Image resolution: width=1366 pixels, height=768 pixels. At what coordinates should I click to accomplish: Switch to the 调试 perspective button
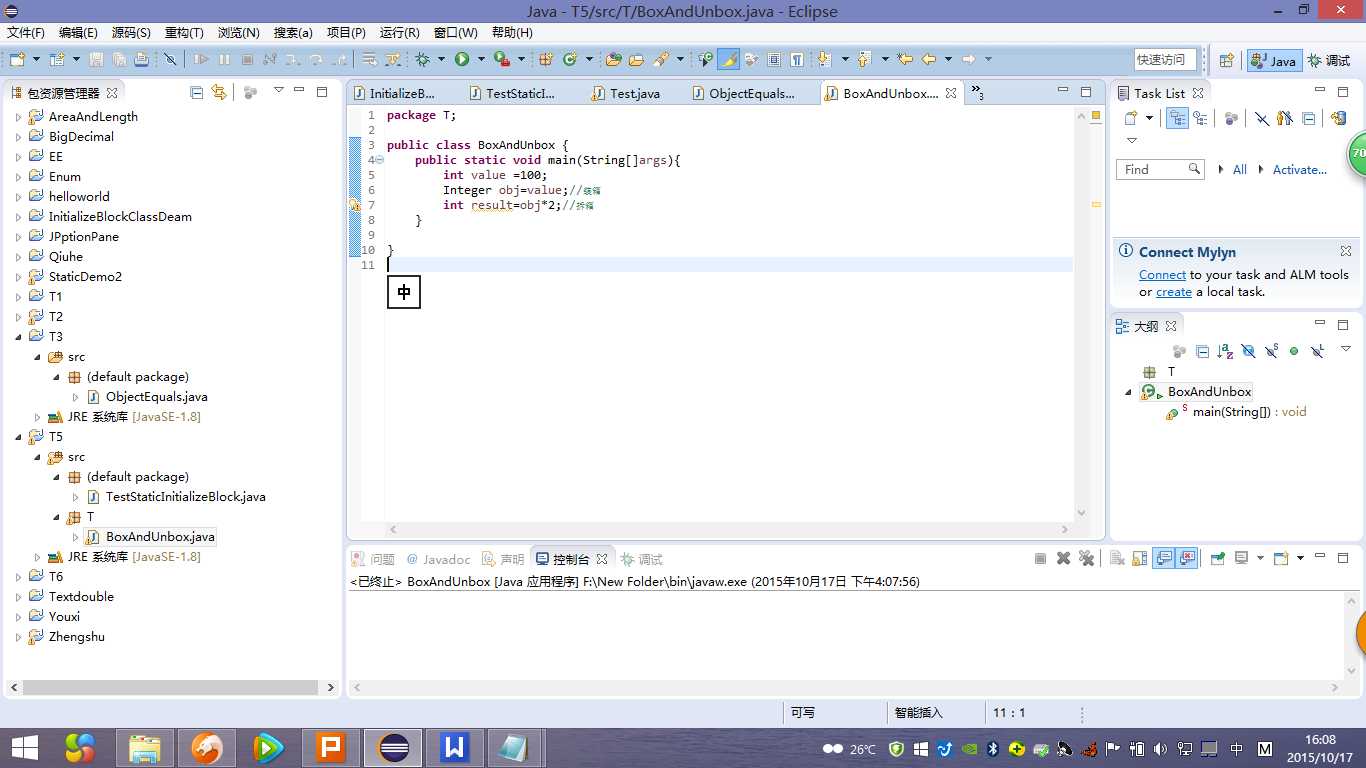click(1329, 60)
